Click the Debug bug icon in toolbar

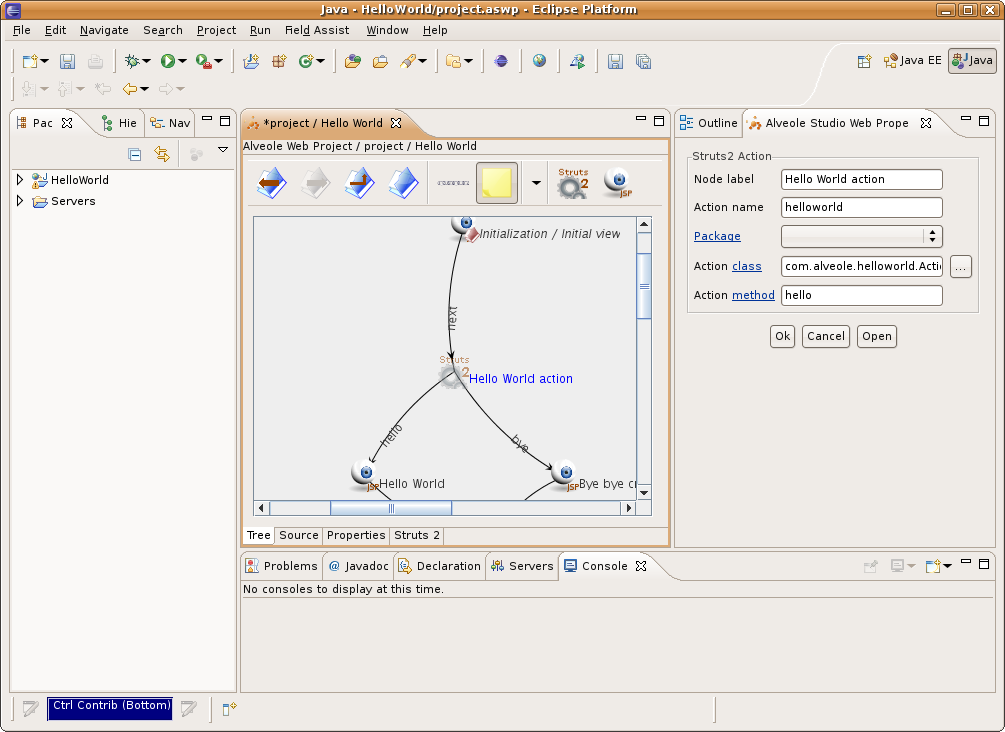131,61
